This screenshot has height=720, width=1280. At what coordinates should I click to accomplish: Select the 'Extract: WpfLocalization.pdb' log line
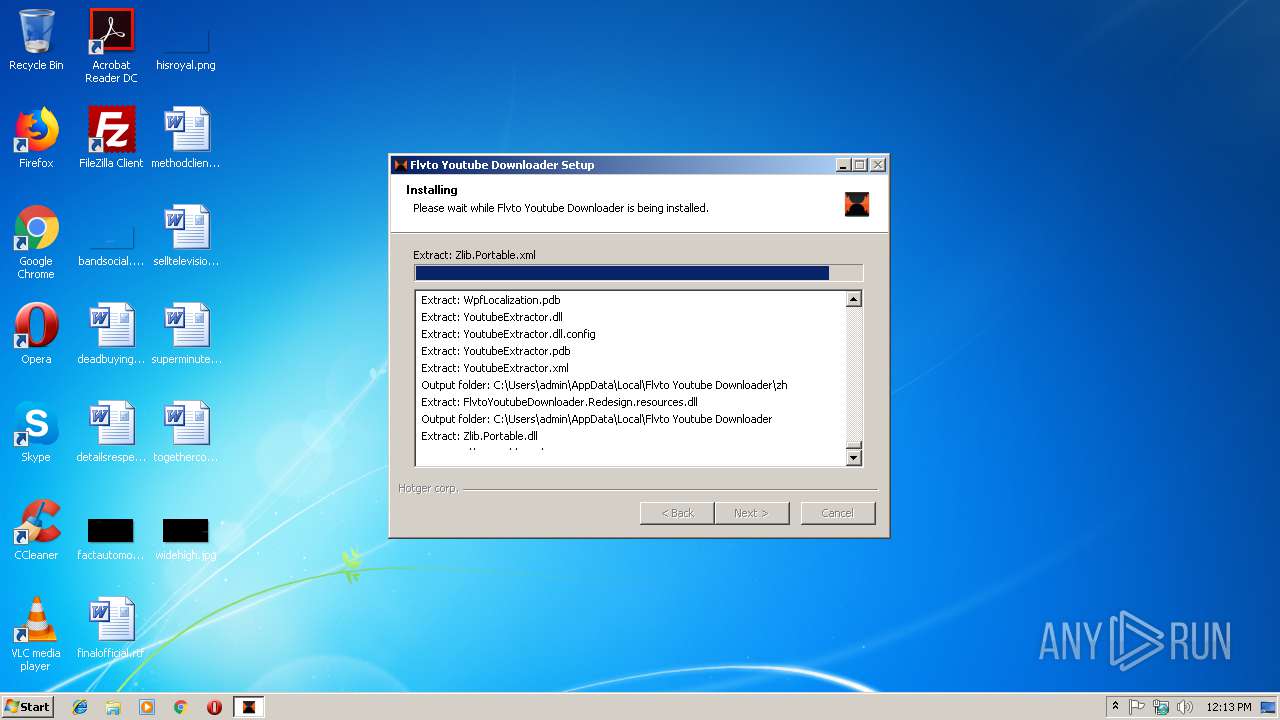(490, 300)
